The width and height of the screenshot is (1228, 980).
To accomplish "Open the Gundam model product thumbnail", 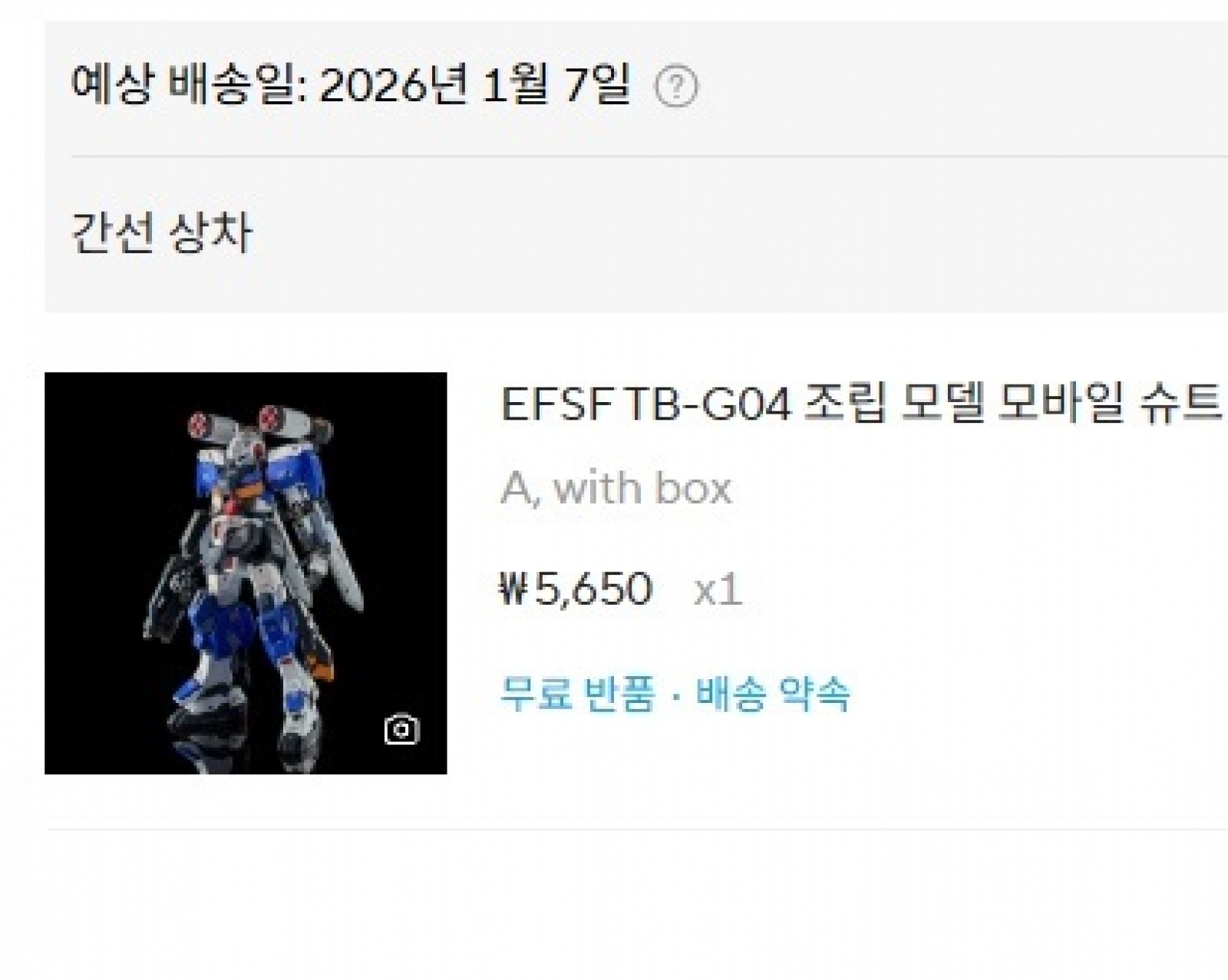I will point(246,573).
